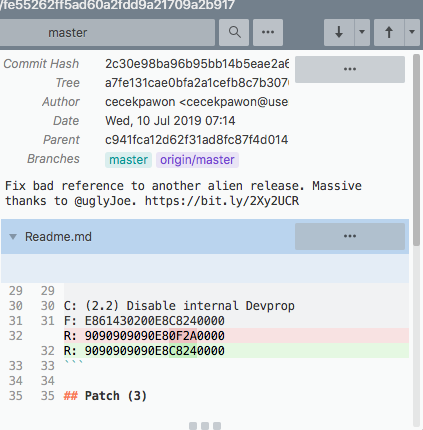Screen dimensions: 423x430
Task: Click the origin/master branch tag
Action: (197, 160)
